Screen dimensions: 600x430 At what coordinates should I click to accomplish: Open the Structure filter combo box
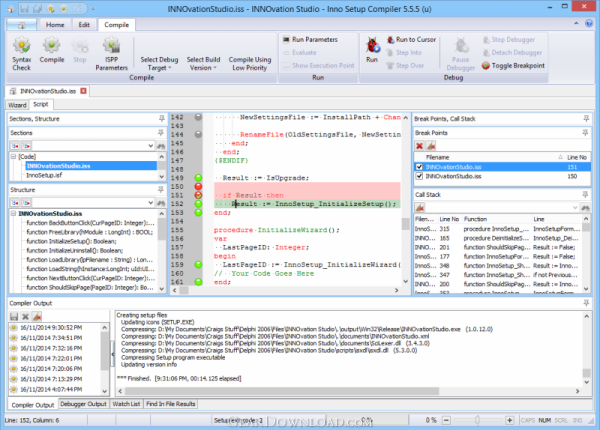coord(150,203)
